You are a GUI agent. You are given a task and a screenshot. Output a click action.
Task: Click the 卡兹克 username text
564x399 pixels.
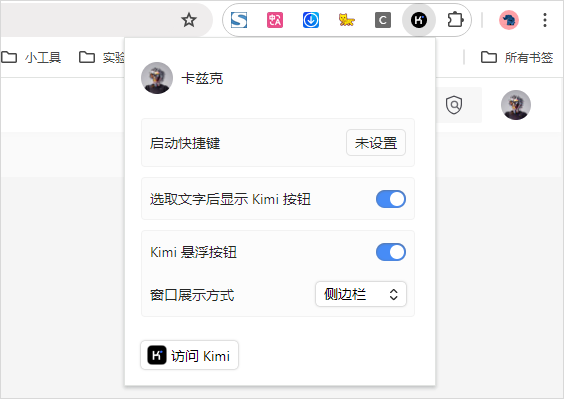202,78
